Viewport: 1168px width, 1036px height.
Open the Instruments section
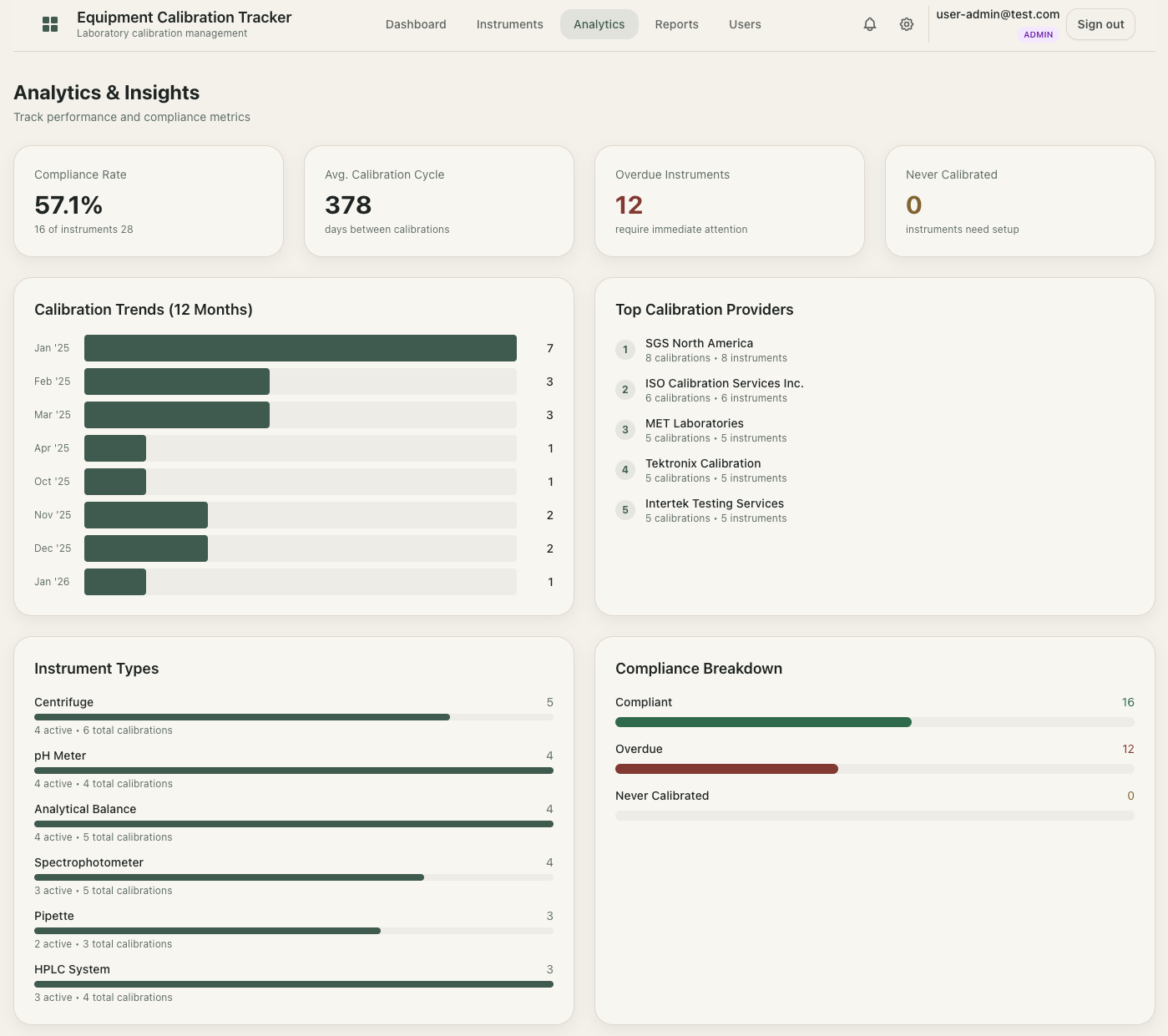(509, 24)
